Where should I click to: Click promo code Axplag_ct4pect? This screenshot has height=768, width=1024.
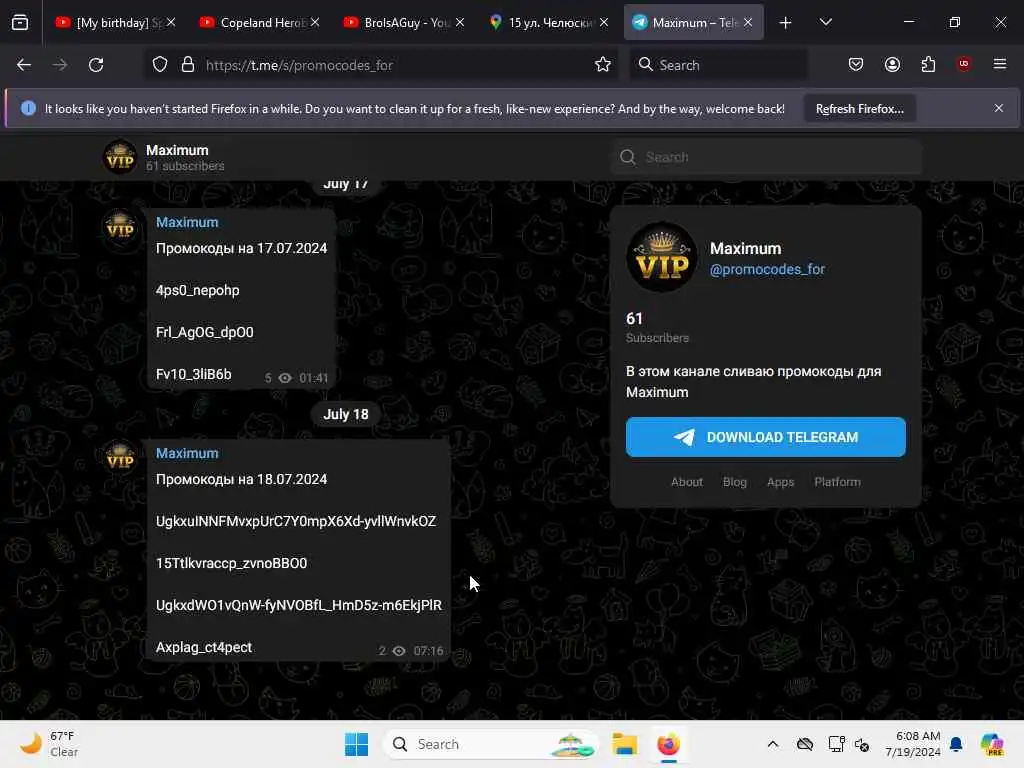(204, 647)
